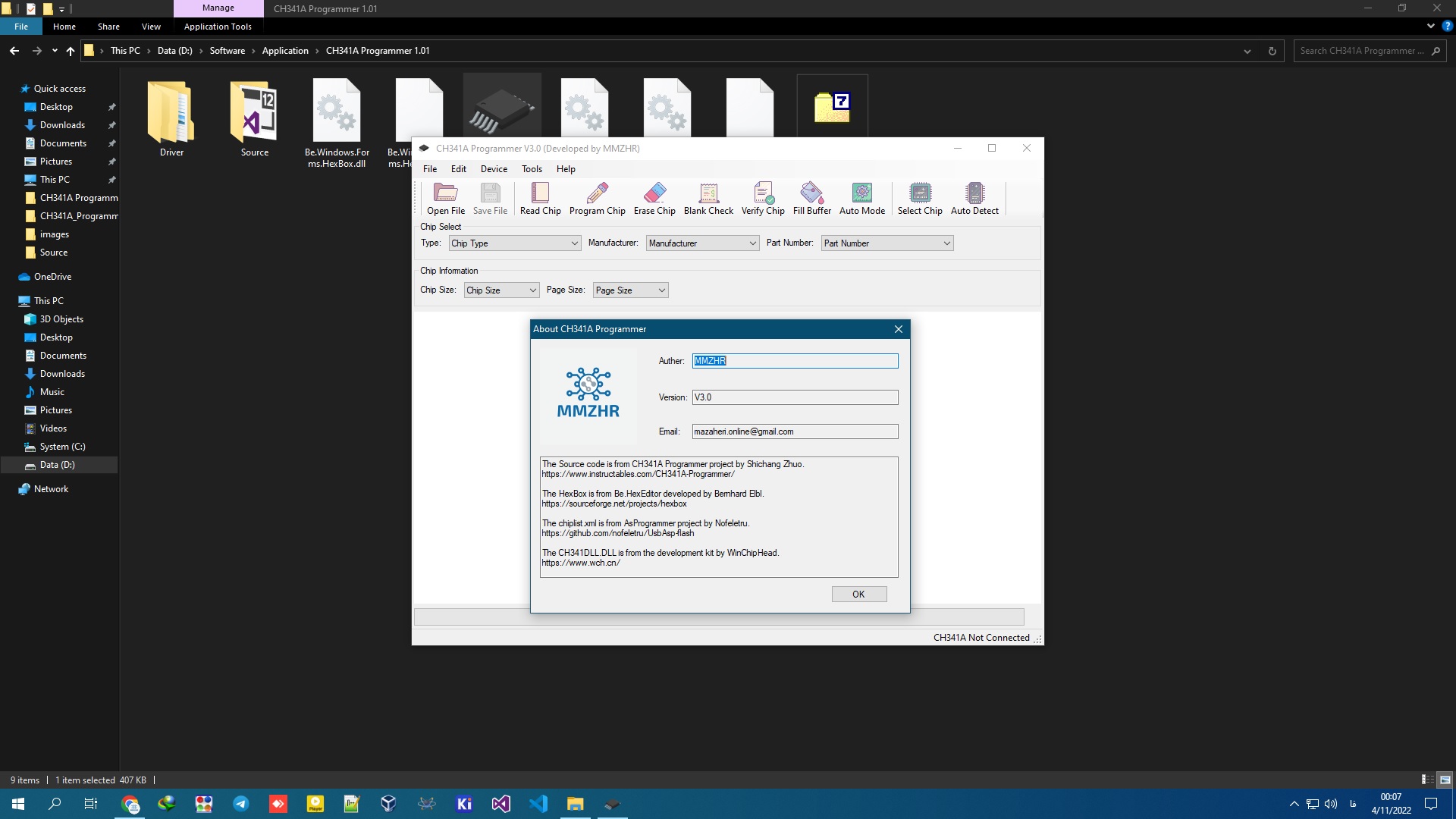Open the Tools menu
This screenshot has width=1456, height=819.
532,169
